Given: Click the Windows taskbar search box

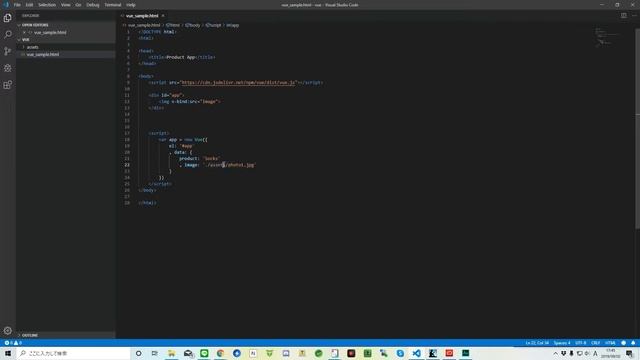Looking at the screenshot, I should [x=73, y=353].
